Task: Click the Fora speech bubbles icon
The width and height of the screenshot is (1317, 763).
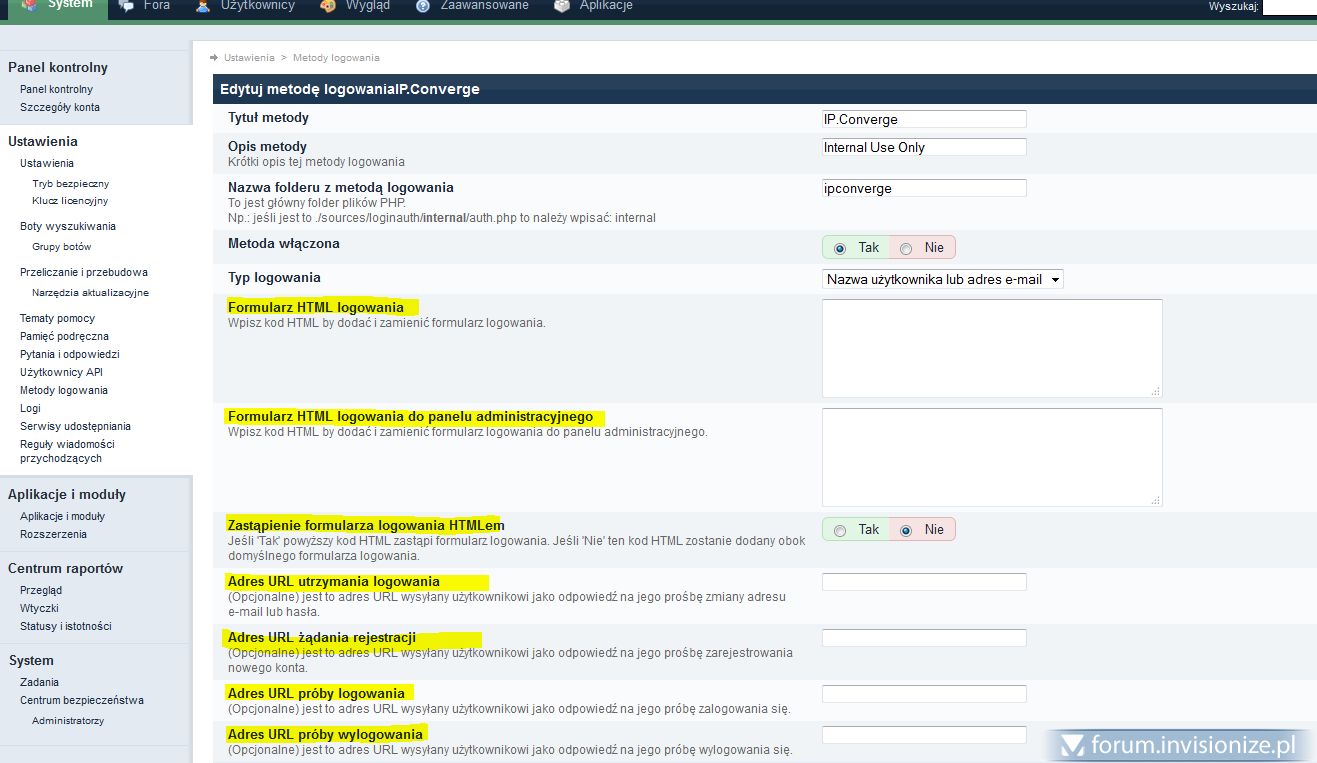Action: pos(127,6)
